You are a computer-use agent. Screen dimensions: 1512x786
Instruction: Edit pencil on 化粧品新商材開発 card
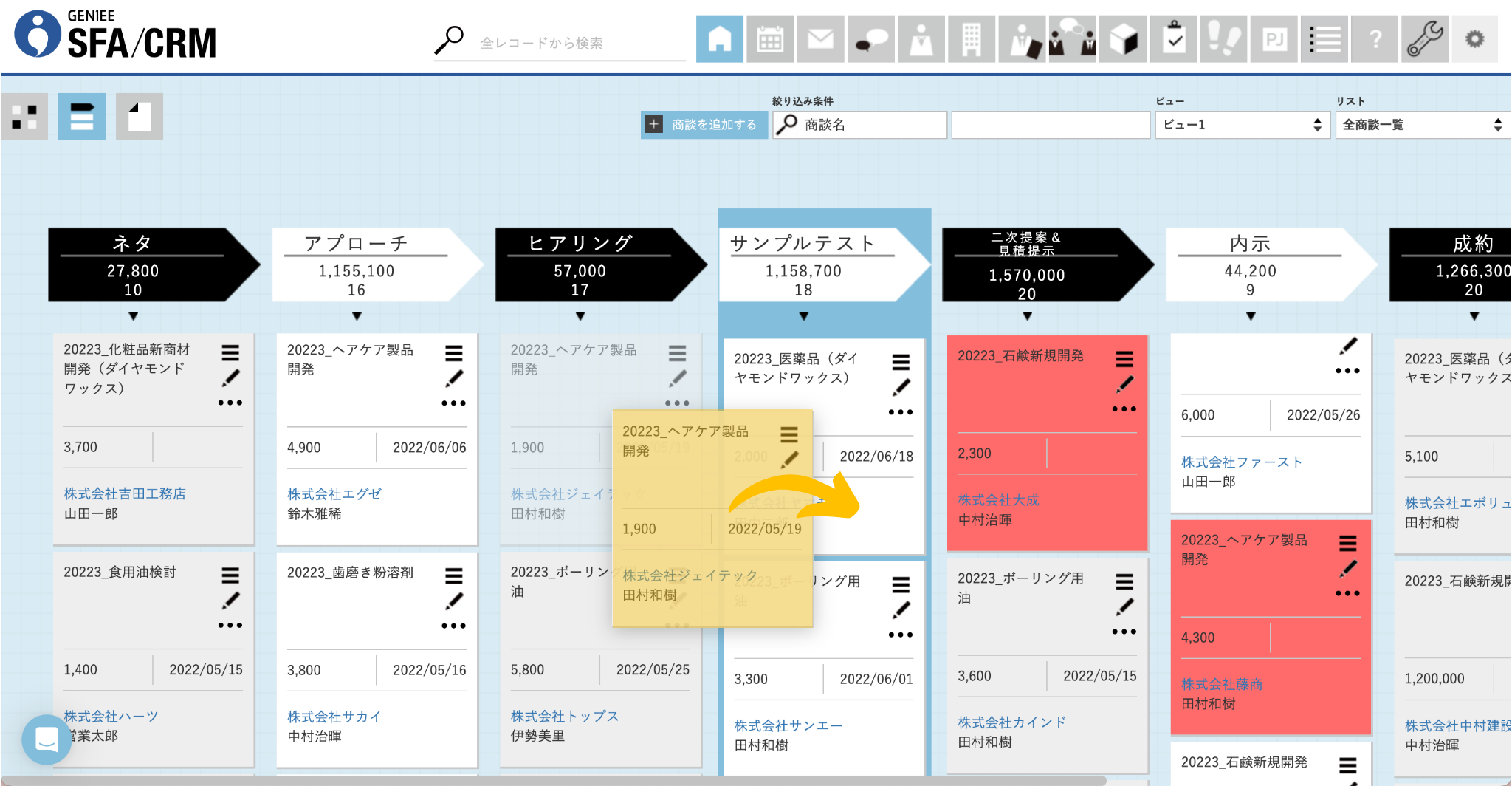(231, 377)
